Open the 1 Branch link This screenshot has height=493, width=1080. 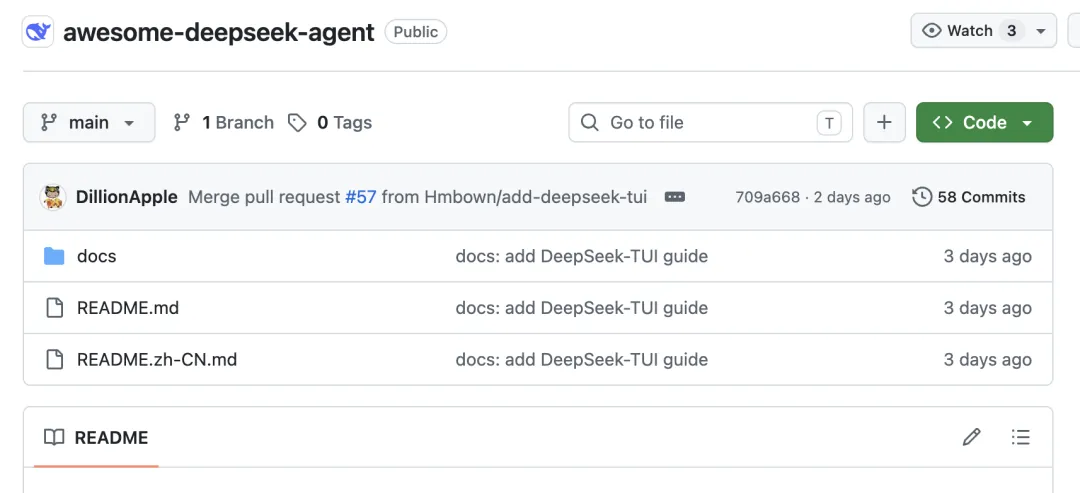click(222, 123)
